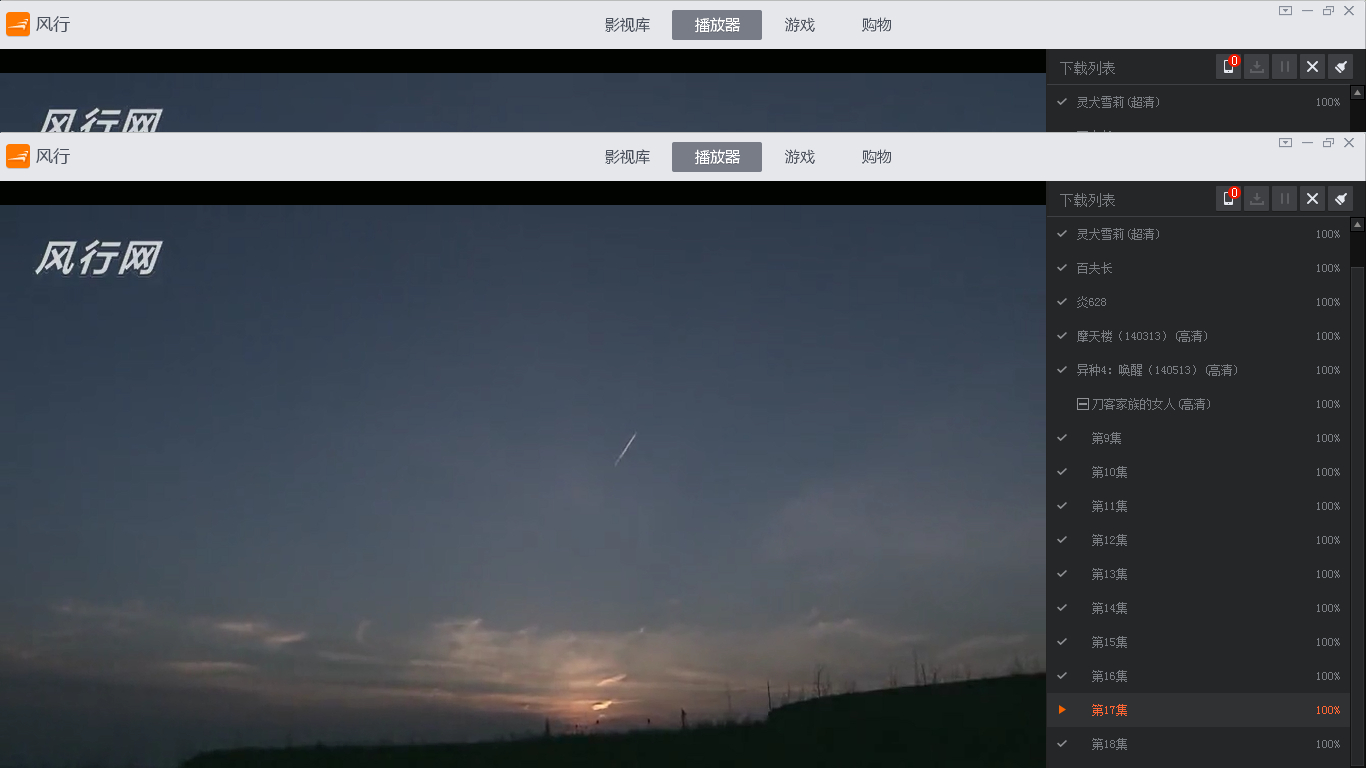Open the front window's title bar menu dropdown
Screen dimensions: 1366x768
coord(1285,142)
